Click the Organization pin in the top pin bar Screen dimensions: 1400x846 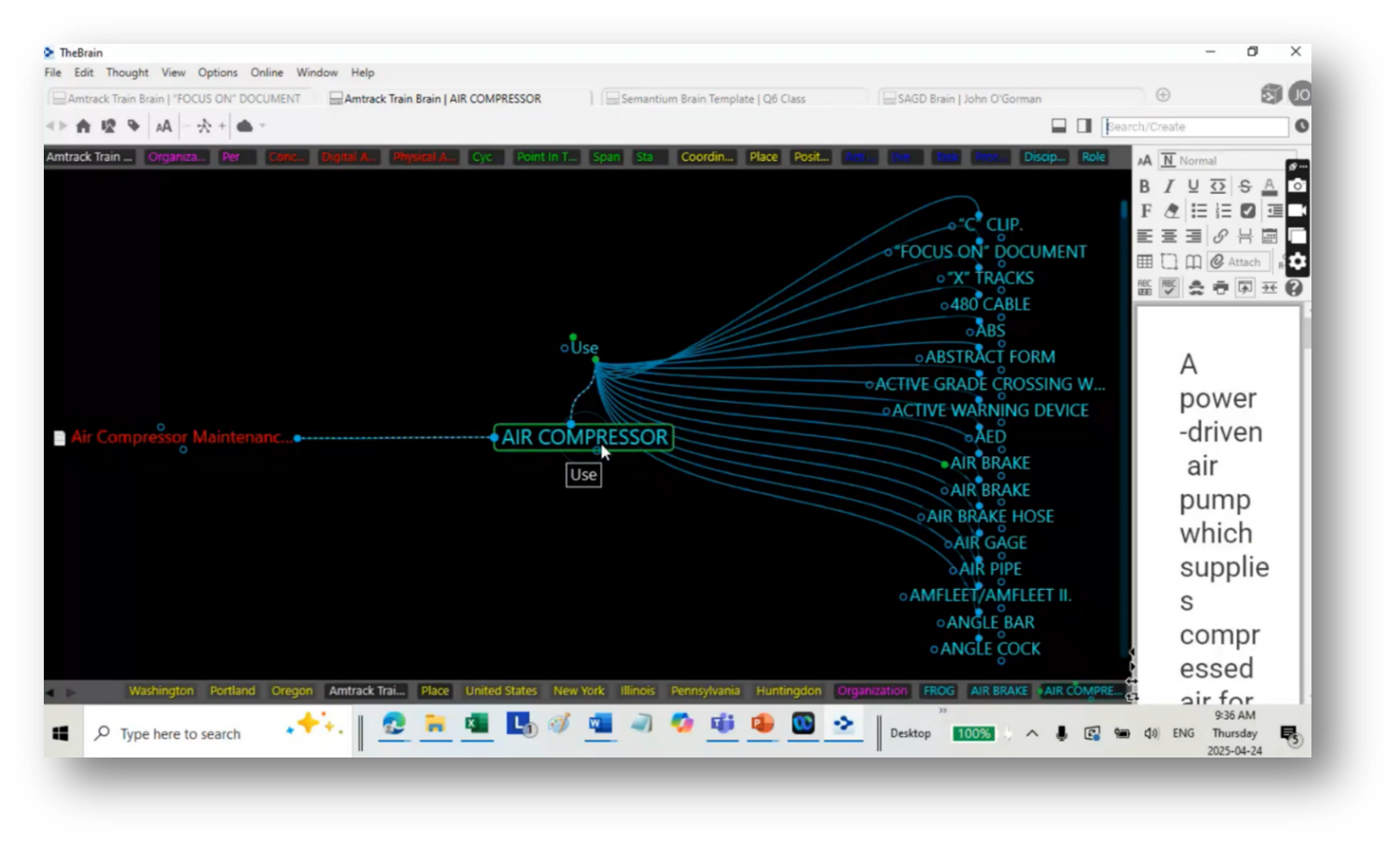[x=176, y=157]
